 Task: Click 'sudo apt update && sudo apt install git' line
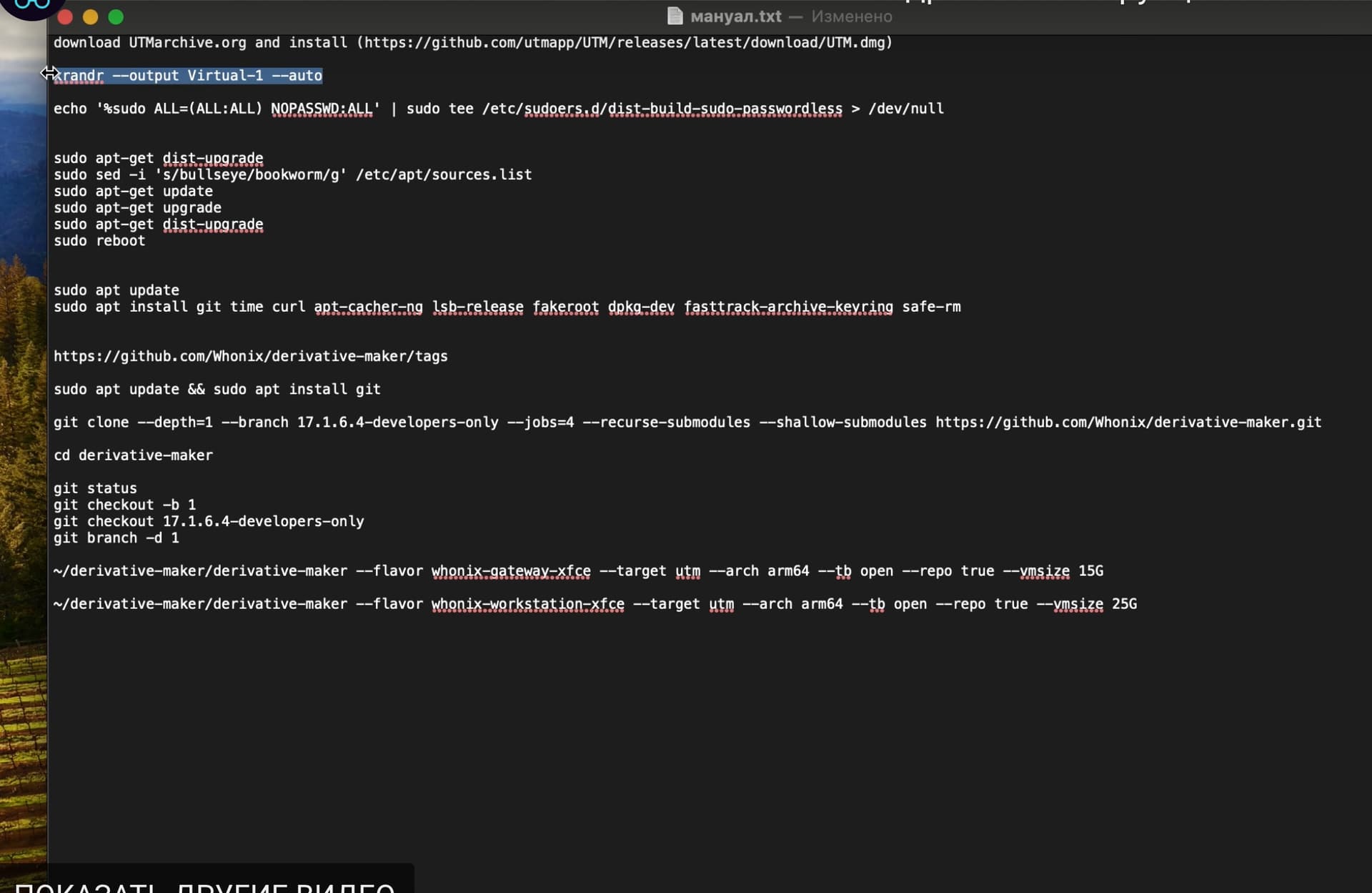(x=217, y=389)
